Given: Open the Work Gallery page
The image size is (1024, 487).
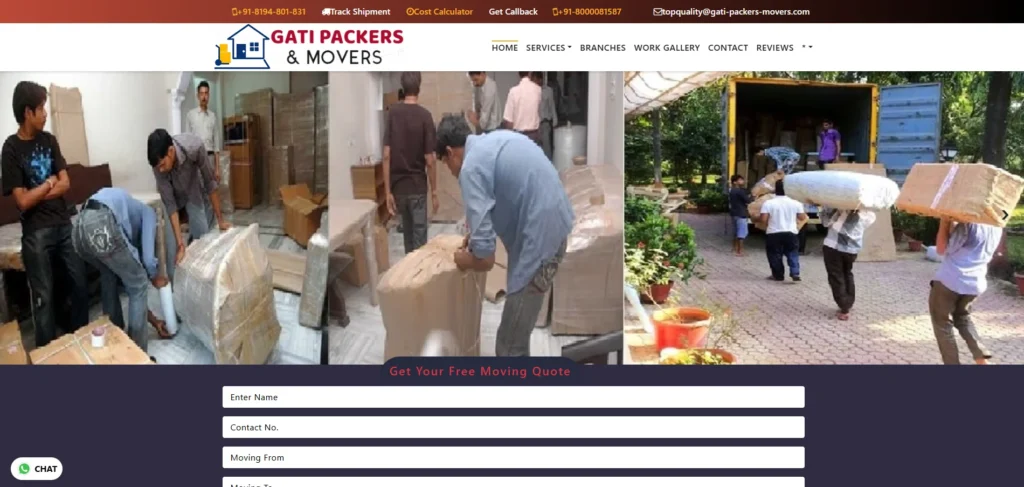Looking at the screenshot, I should [667, 48].
